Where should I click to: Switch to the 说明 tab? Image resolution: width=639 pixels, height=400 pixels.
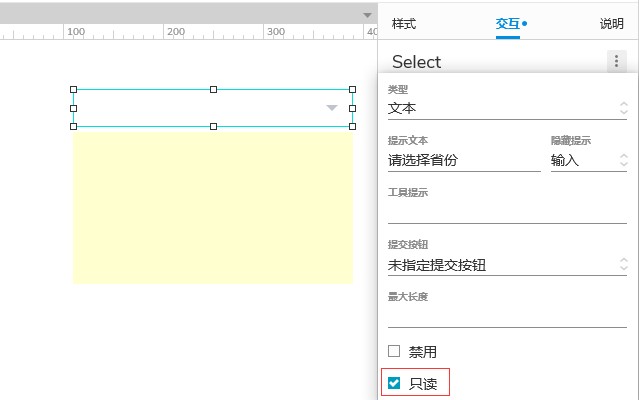[611, 24]
